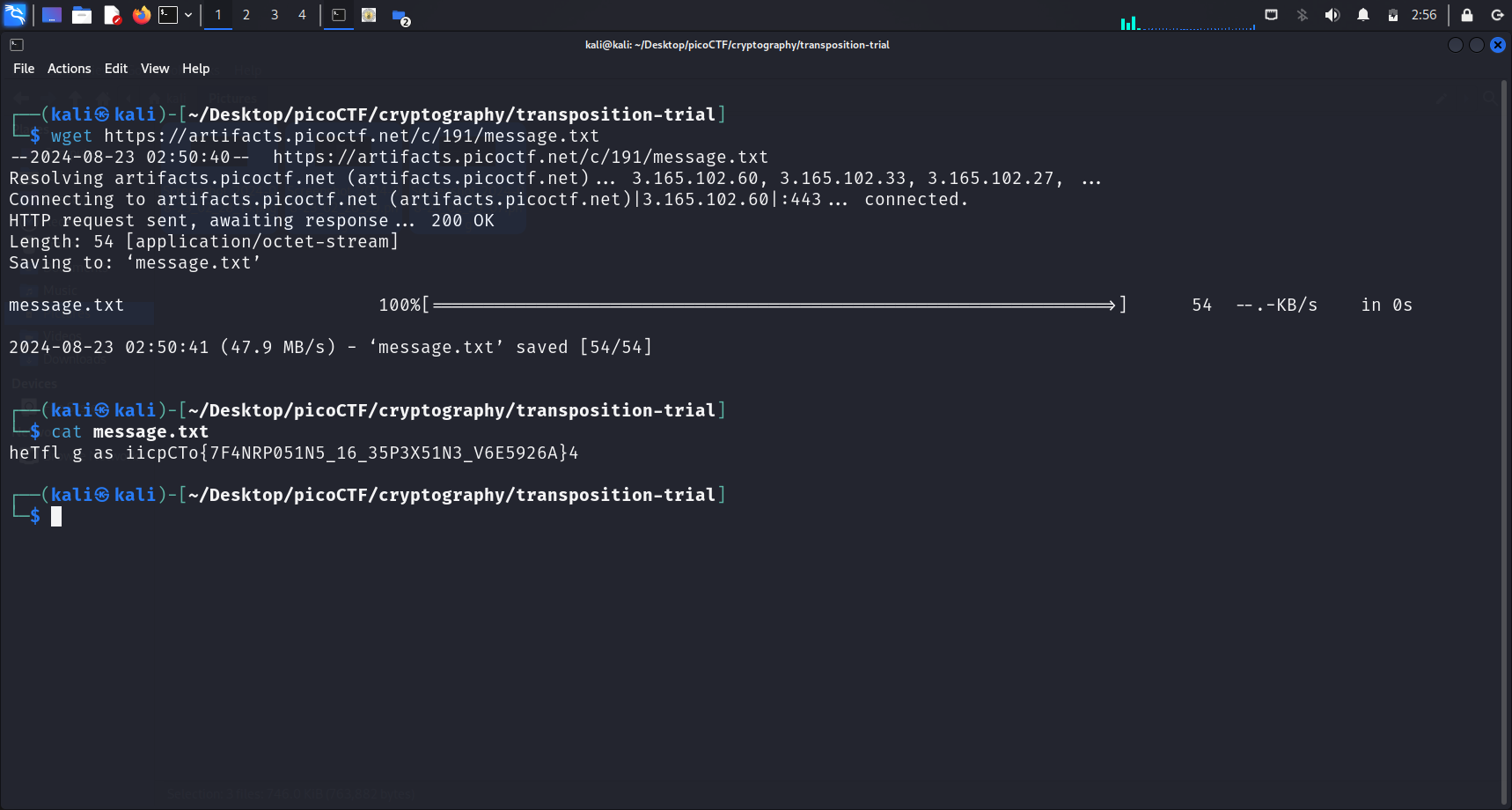Open the file manager from the panel

click(x=82, y=15)
